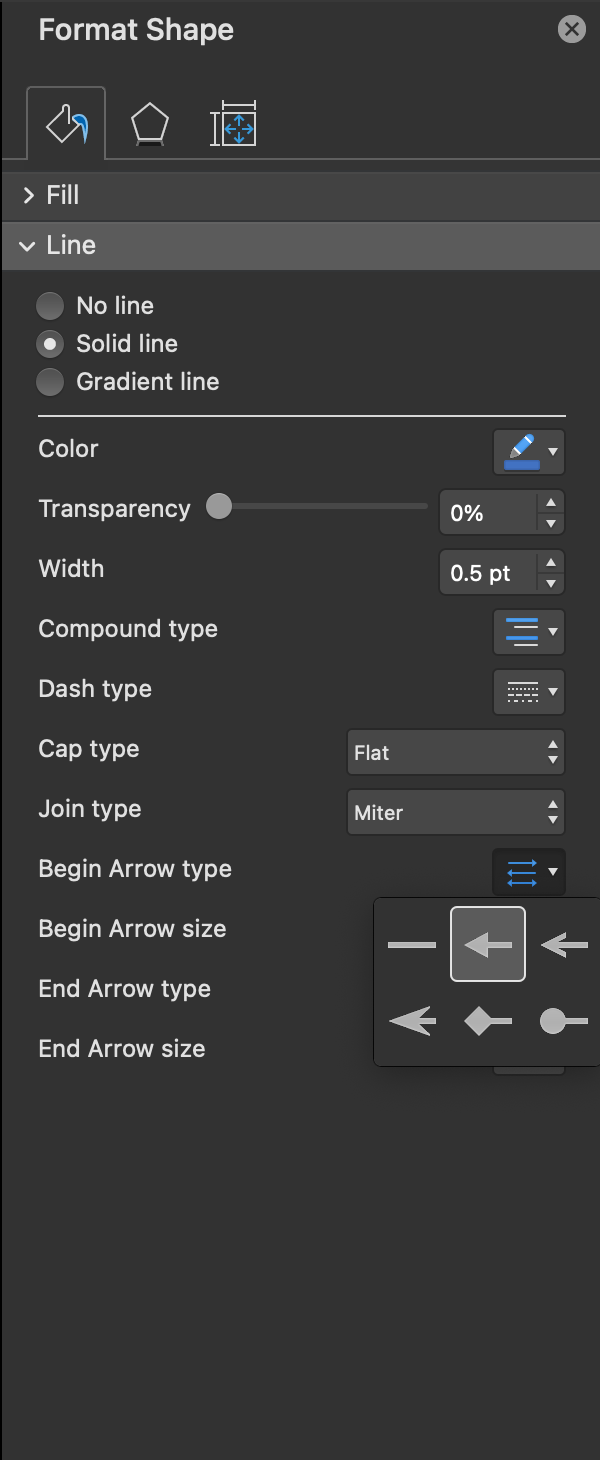Open the line Color picker
This screenshot has width=600, height=1460.
[x=528, y=452]
